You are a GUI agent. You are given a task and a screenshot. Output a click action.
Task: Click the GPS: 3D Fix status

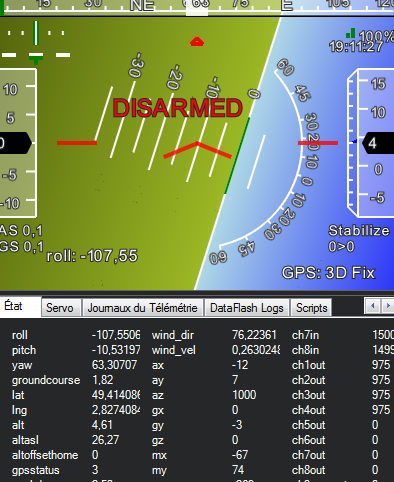(x=329, y=273)
